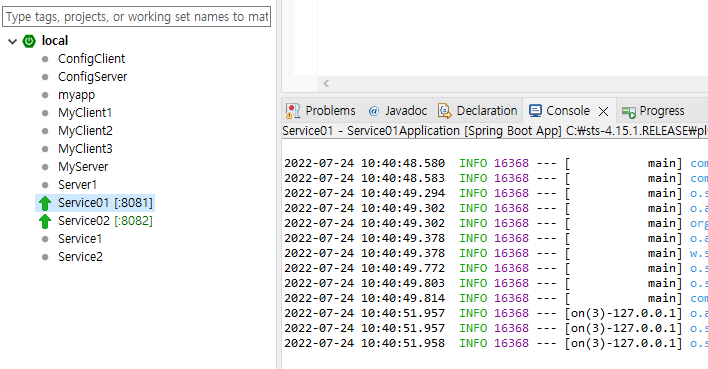
Task: Click the stopped status dot next to myapp
Action: click(45, 95)
